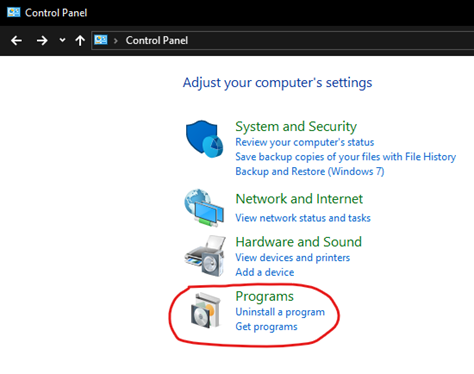The height and width of the screenshot is (374, 474).
Task: Click the System and Security shield icon
Action: pos(204,139)
